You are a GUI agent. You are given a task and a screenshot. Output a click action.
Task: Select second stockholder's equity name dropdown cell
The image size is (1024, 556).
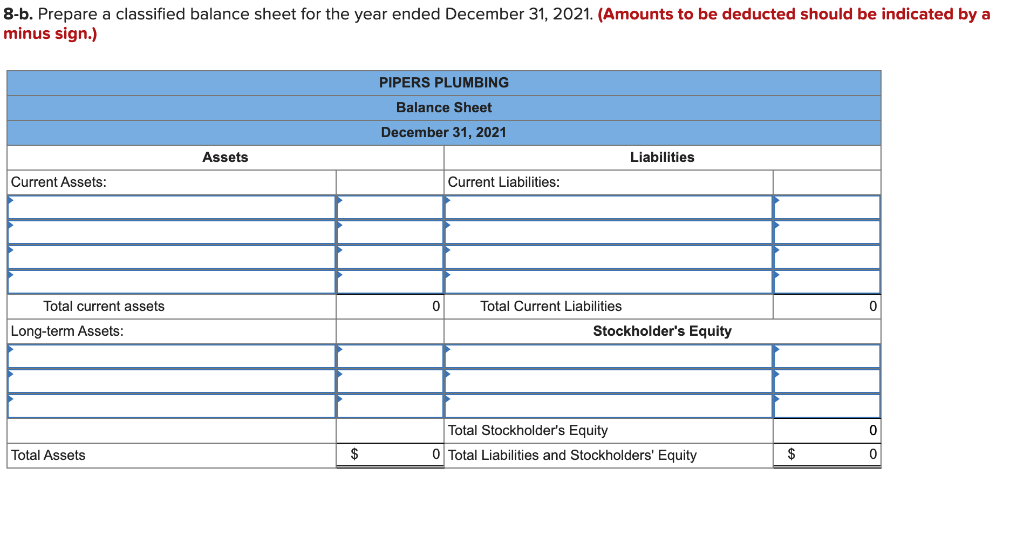pyautogui.click(x=609, y=381)
